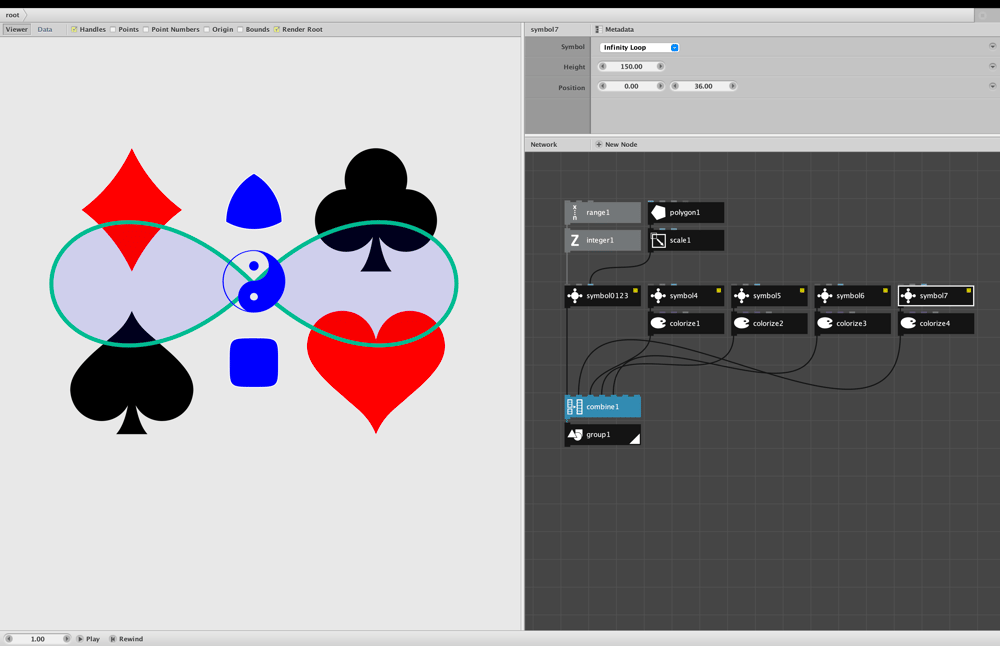Click the colorize3 node icon

tap(825, 323)
